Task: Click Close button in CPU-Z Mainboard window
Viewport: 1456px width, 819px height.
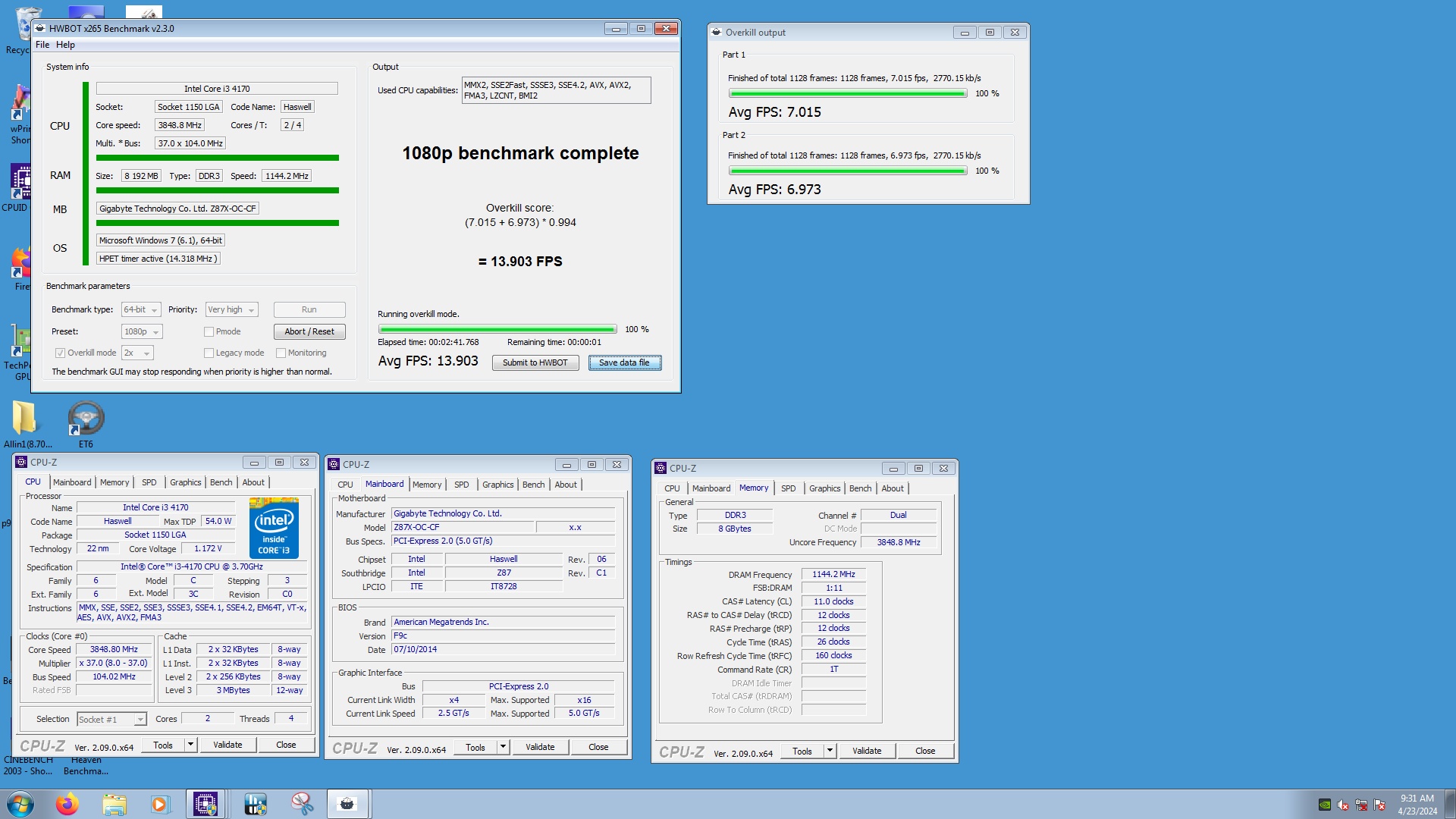Action: click(x=598, y=747)
